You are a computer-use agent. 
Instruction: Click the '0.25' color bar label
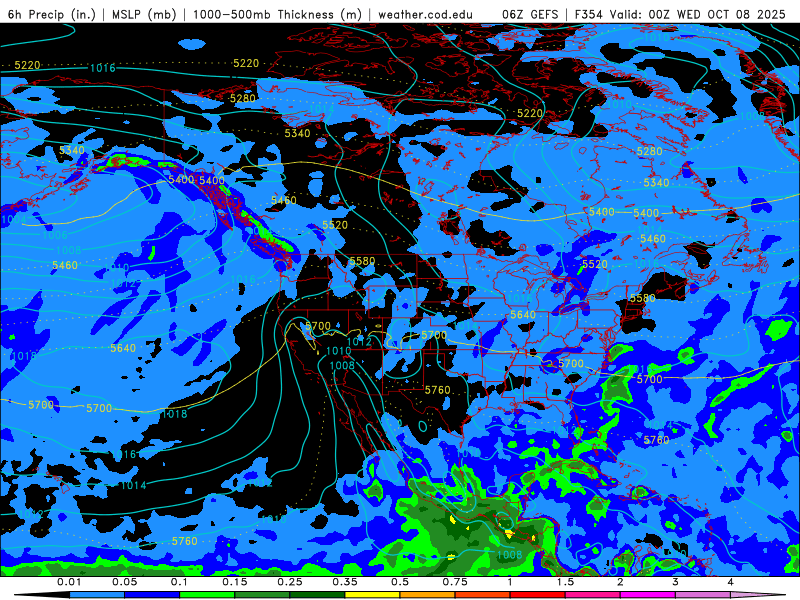(x=290, y=582)
